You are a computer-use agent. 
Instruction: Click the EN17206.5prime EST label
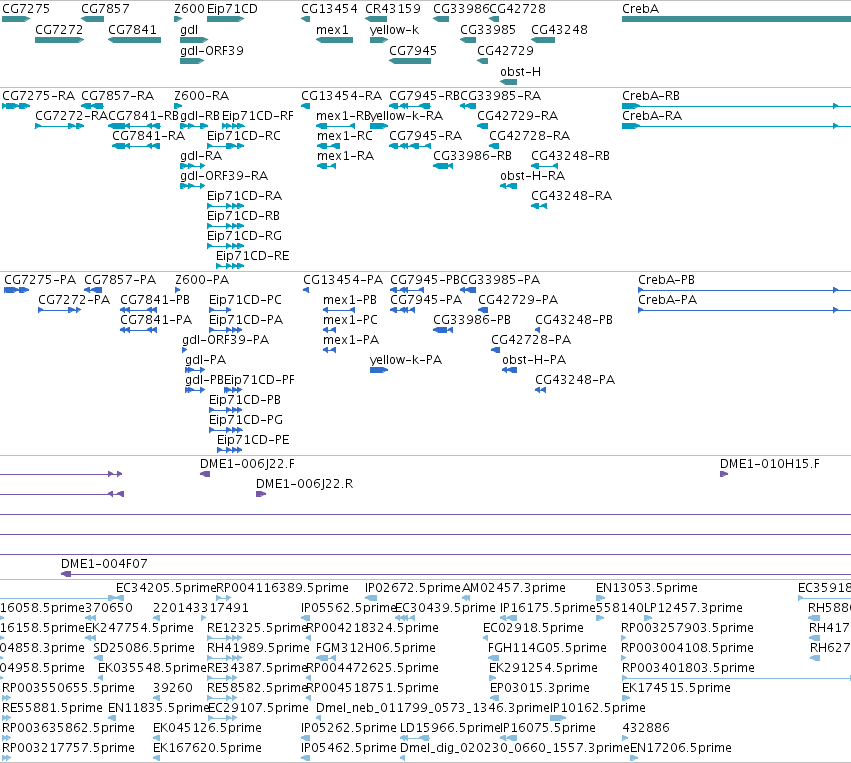pyautogui.click(x=681, y=748)
